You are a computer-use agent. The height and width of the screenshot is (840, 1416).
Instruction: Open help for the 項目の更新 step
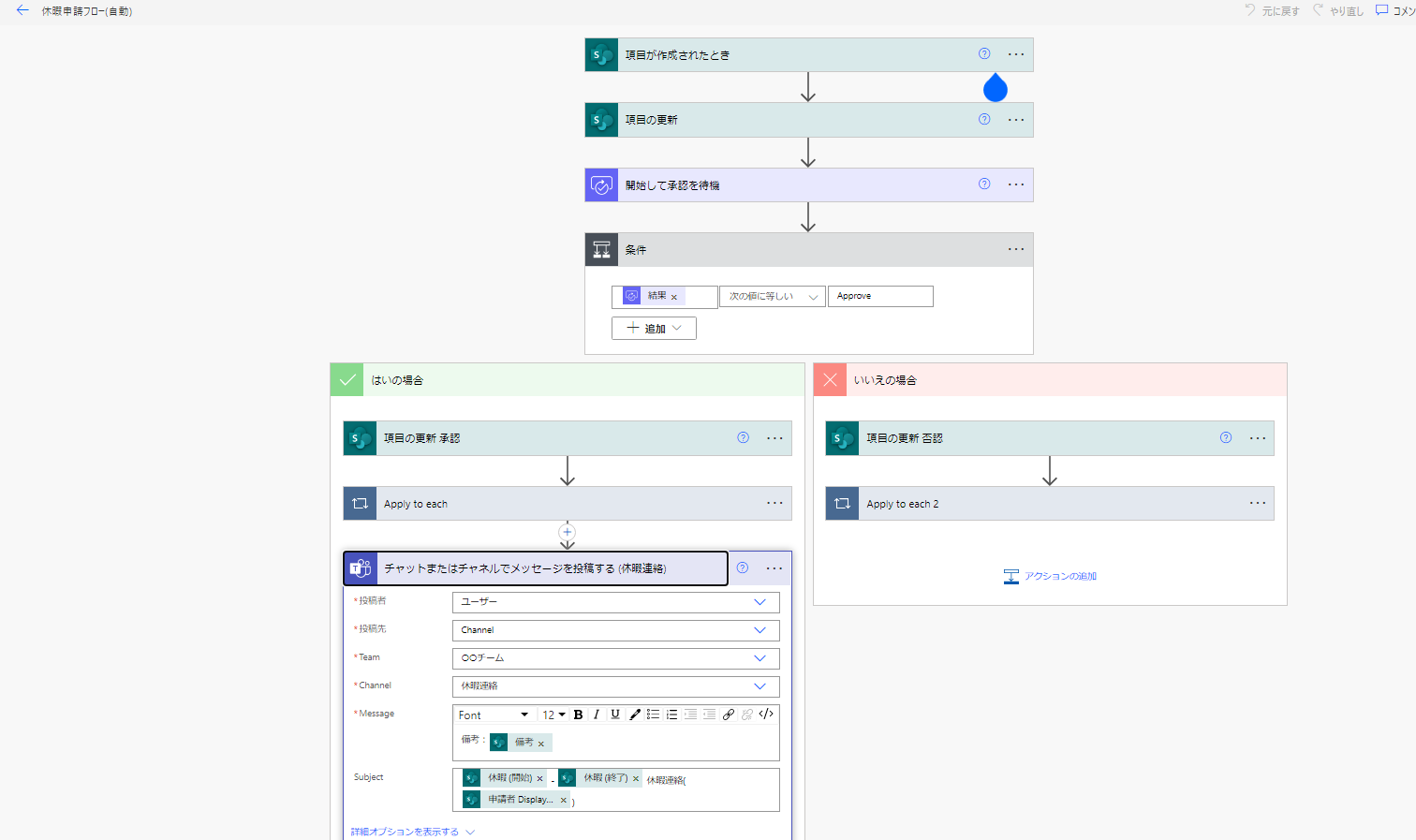pyautogui.click(x=984, y=119)
